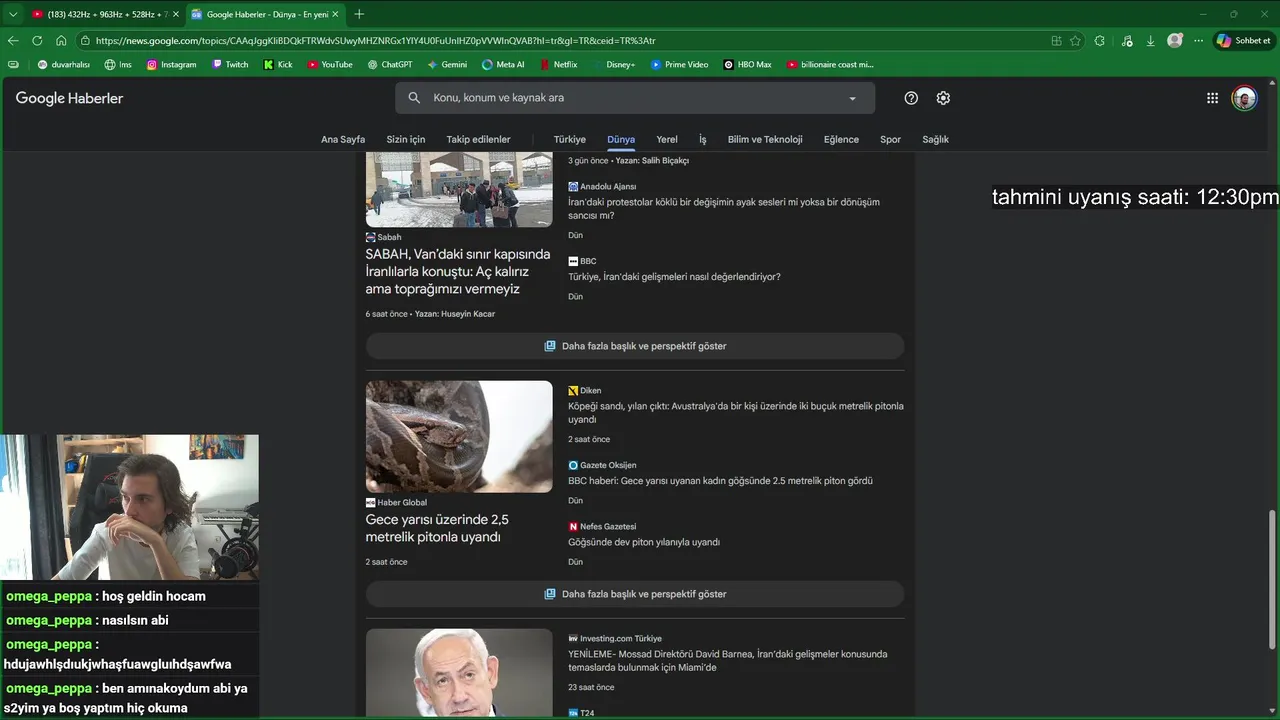Click the Google Haberler logo
1280x720 pixels.
click(69, 98)
